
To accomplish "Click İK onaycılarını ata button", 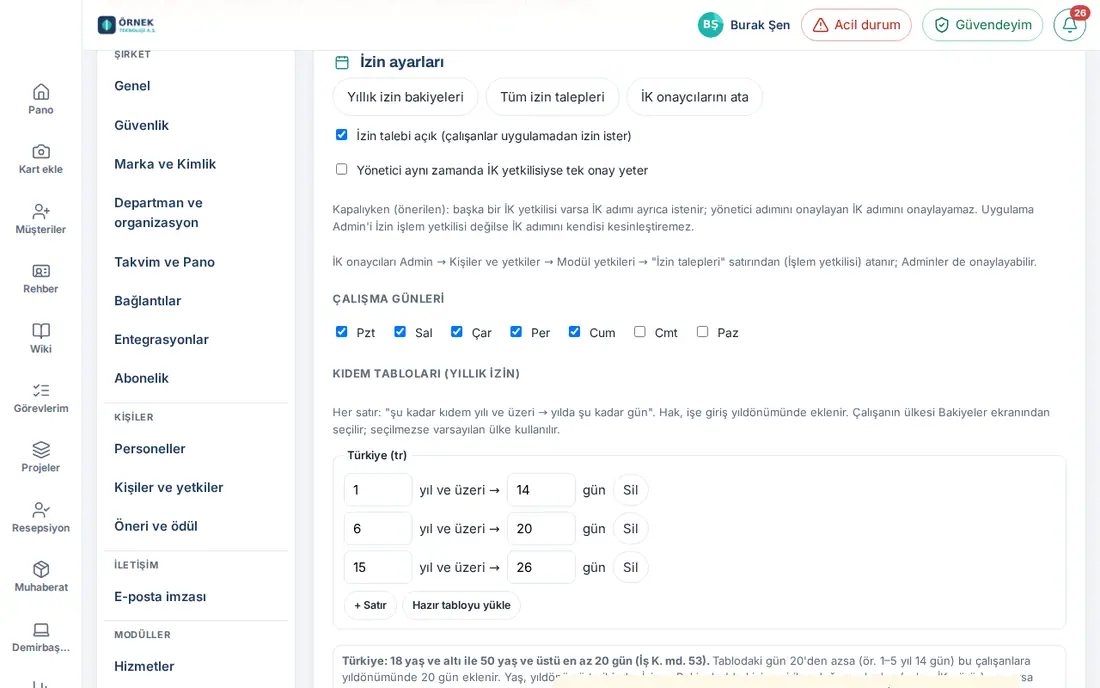I will pyautogui.click(x=695, y=97).
